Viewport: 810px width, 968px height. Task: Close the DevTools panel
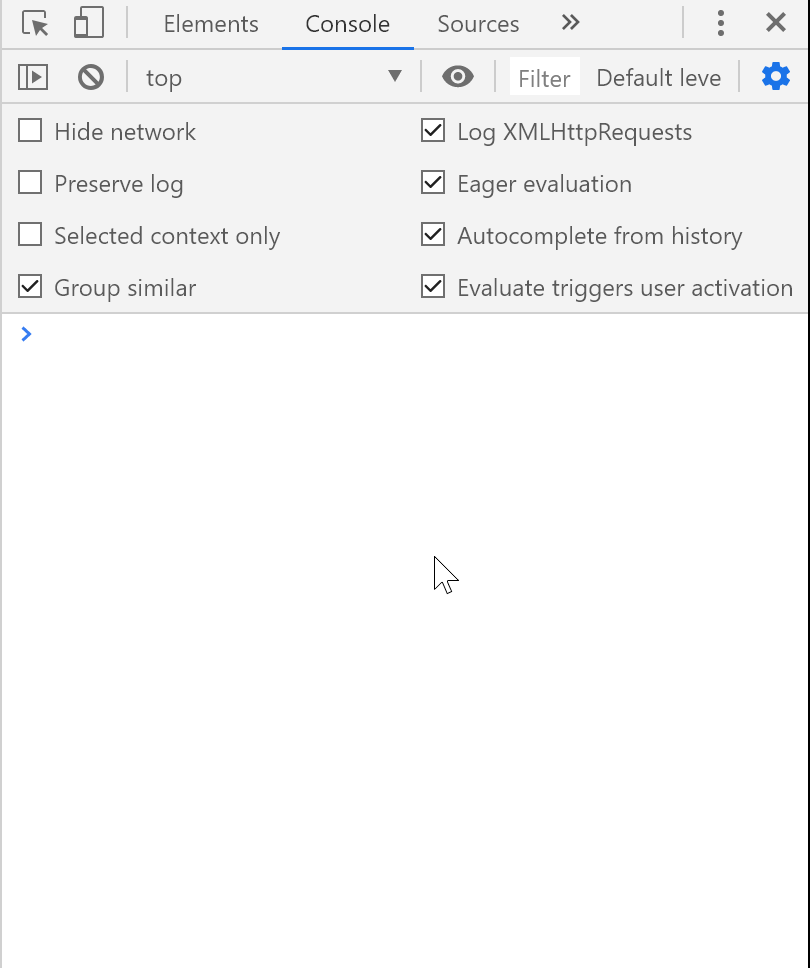click(775, 24)
